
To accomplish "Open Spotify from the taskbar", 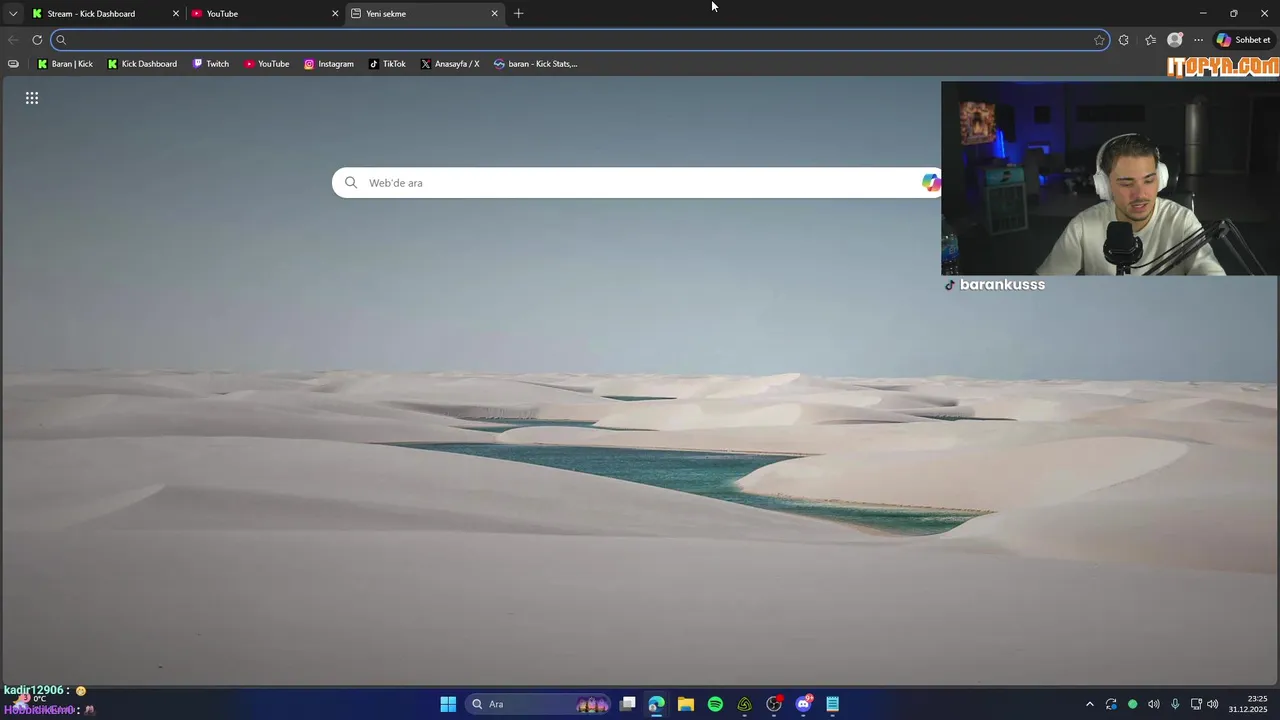I will 715,704.
